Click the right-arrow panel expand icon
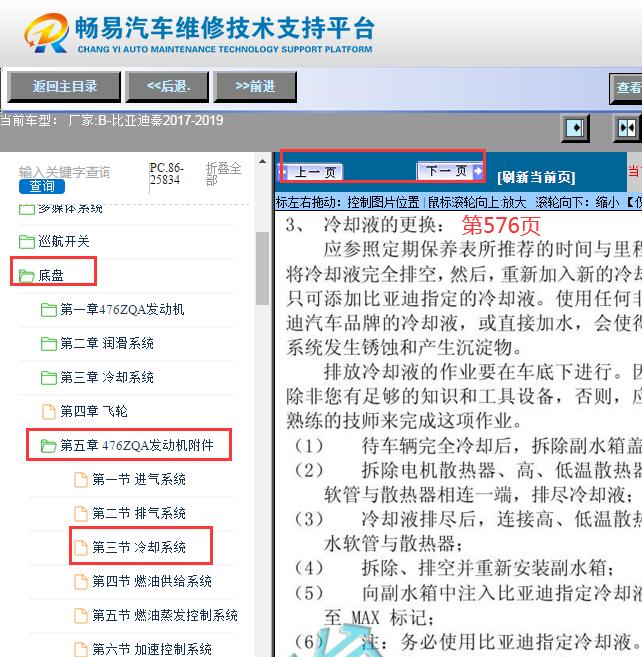 click(575, 127)
